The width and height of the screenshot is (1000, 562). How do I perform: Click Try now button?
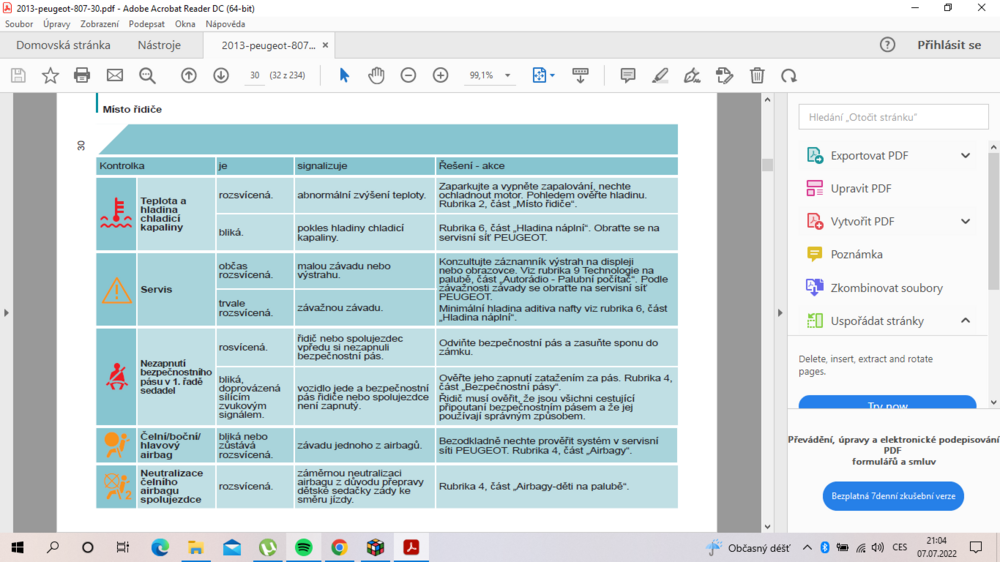887,403
